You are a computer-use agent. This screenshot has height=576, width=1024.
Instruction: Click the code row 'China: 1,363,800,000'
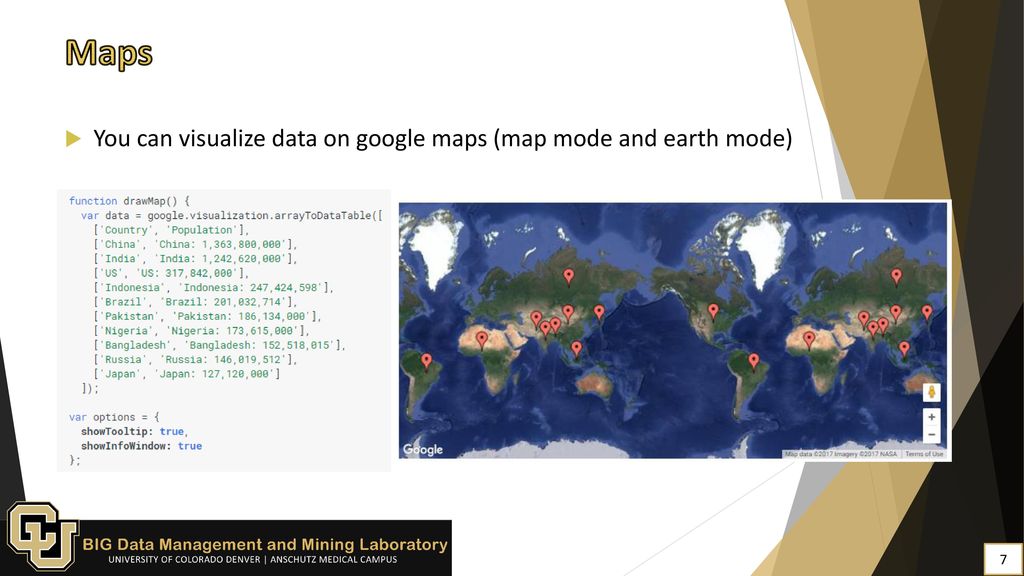click(x=195, y=244)
